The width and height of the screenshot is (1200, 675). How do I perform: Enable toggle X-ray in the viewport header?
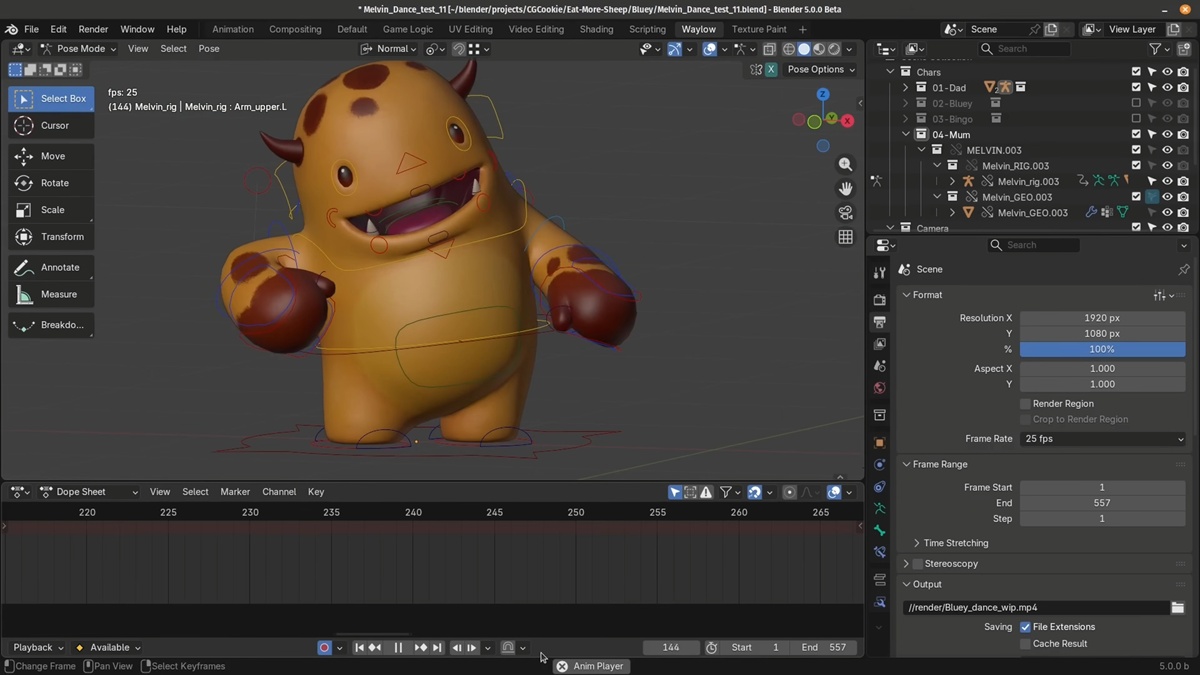(x=769, y=48)
